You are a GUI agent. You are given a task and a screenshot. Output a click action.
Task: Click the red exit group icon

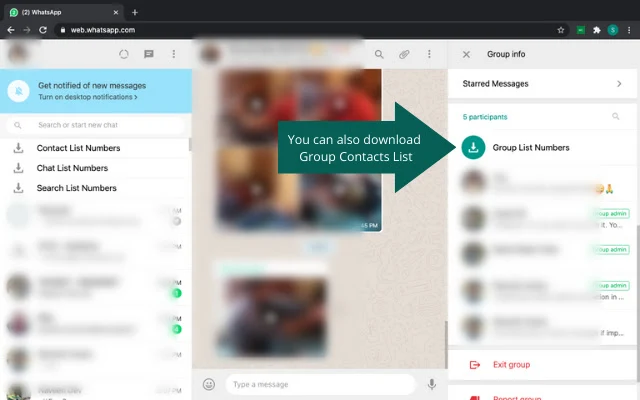475,364
